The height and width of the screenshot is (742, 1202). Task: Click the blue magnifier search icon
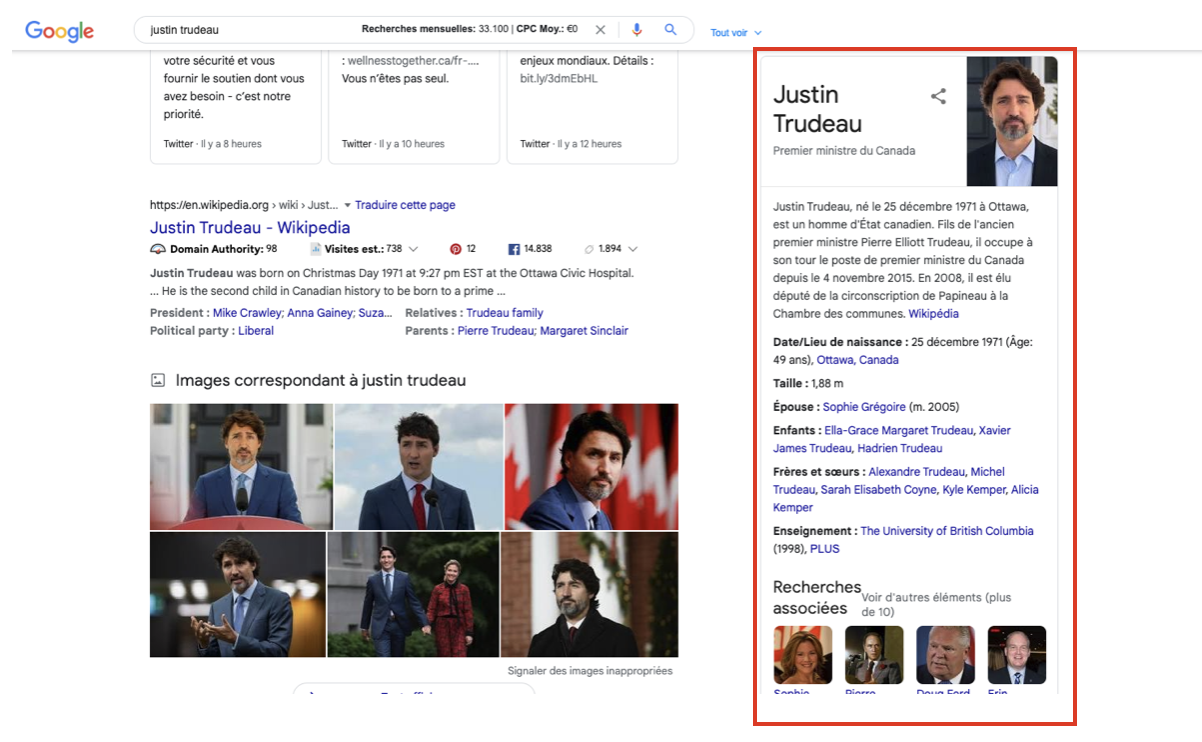(x=671, y=30)
